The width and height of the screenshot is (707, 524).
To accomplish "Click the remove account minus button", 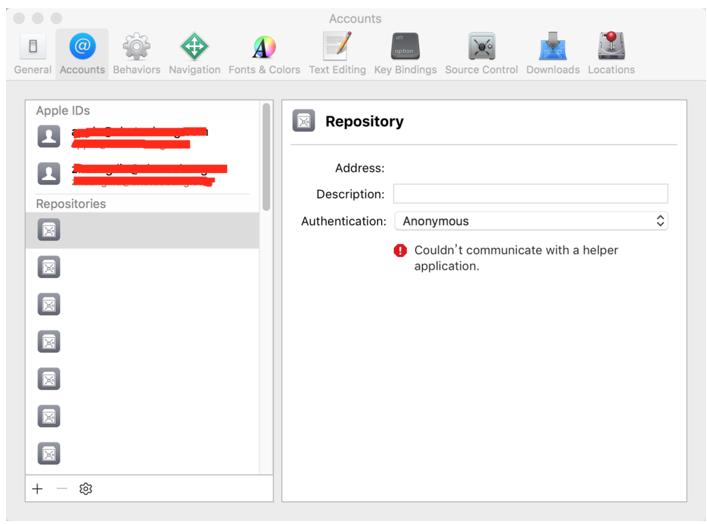I will click(62, 489).
